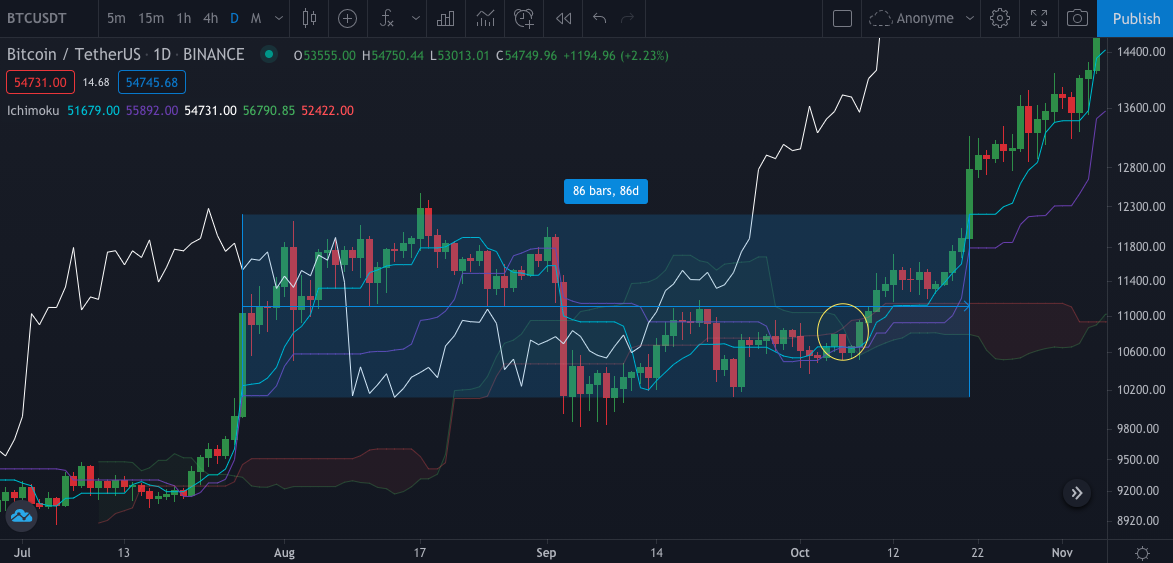The image size is (1173, 563).
Task: Switch to the 5m timeframe
Action: pyautogui.click(x=116, y=19)
